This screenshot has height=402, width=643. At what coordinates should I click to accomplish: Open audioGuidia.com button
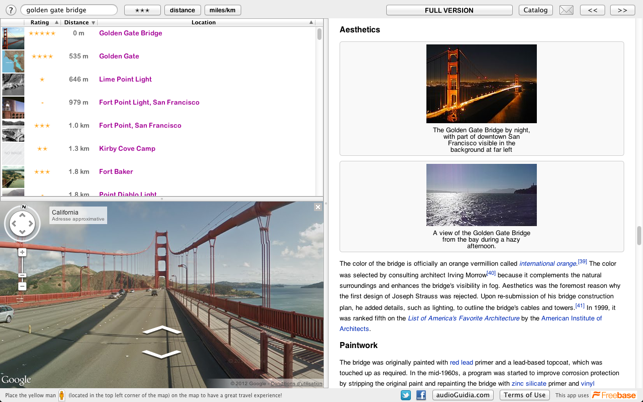462,395
